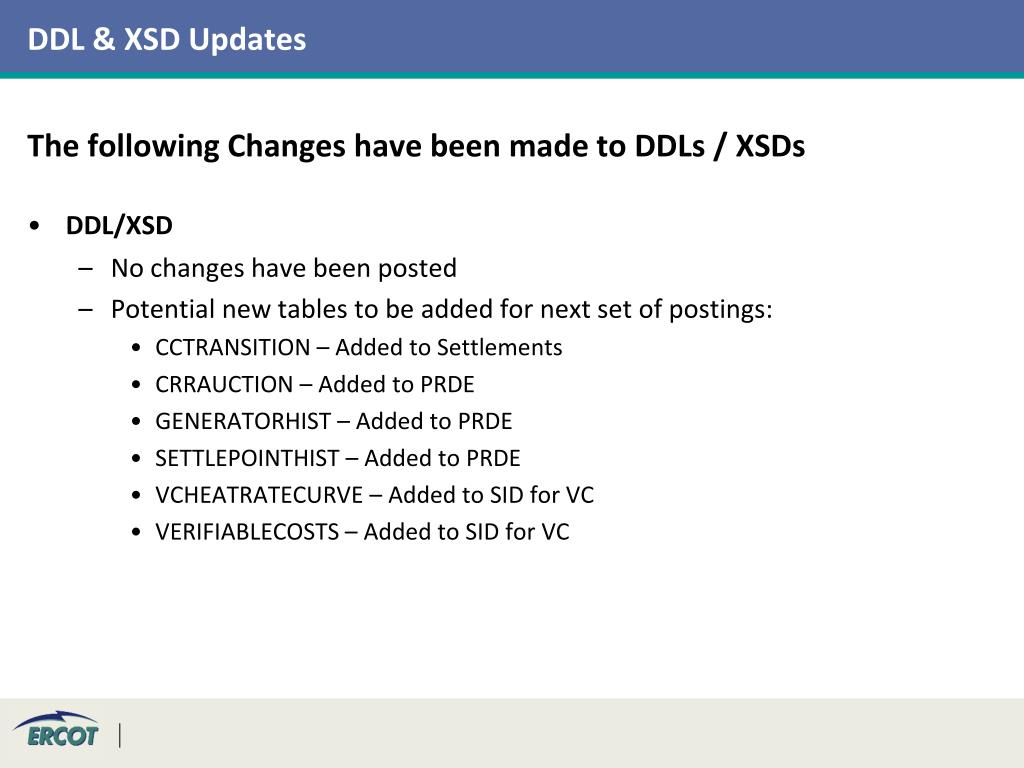The height and width of the screenshot is (768, 1024).
Task: Click the VCHEATRATECURVE table entry
Action: (375, 495)
